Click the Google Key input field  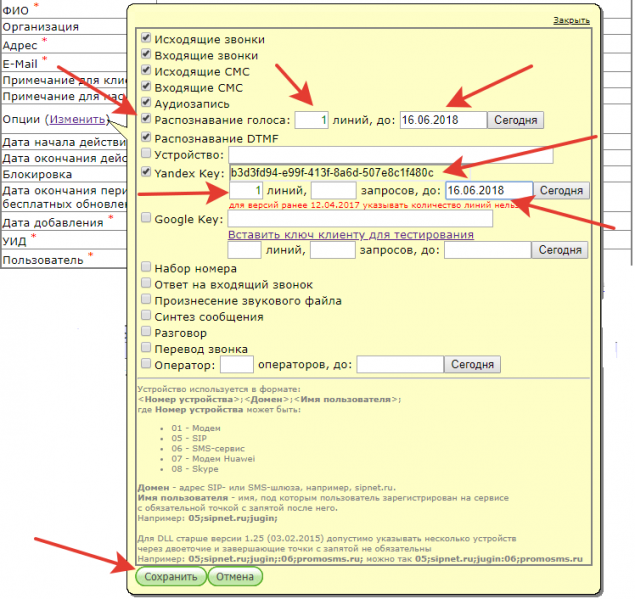coord(360,219)
